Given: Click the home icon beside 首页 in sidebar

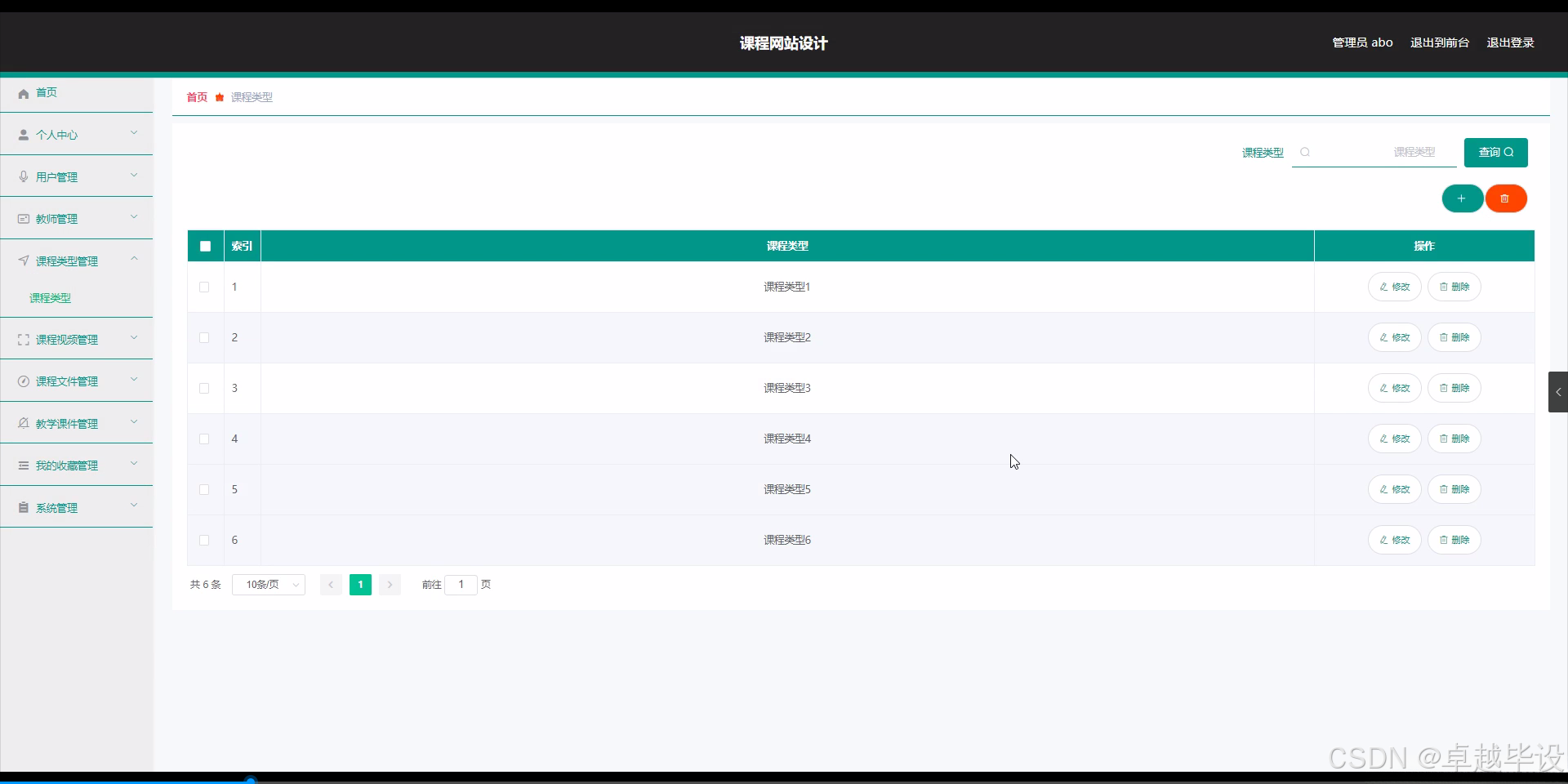Looking at the screenshot, I should [24, 94].
